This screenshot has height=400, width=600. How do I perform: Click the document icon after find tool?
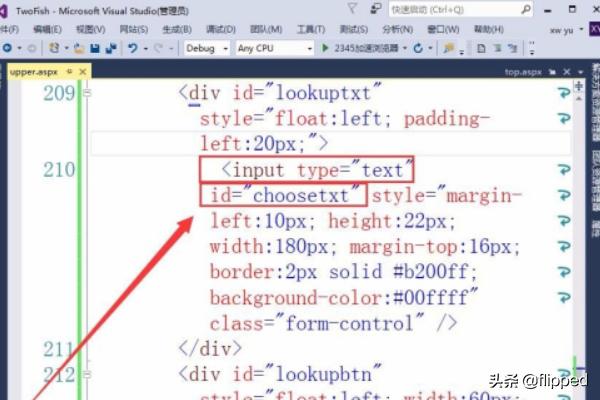click(x=481, y=48)
